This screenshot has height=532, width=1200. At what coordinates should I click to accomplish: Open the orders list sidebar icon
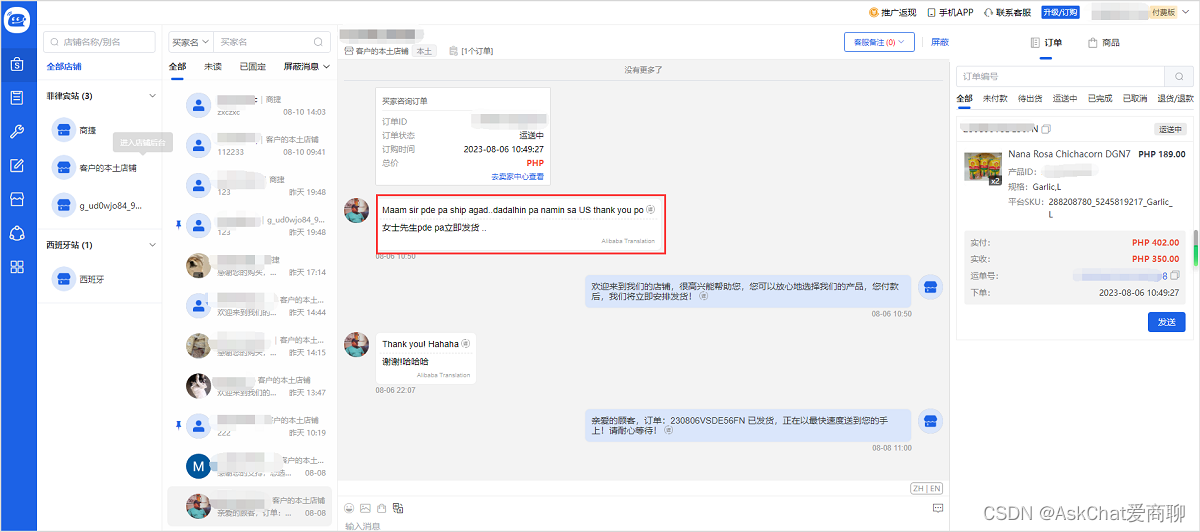pos(17,98)
